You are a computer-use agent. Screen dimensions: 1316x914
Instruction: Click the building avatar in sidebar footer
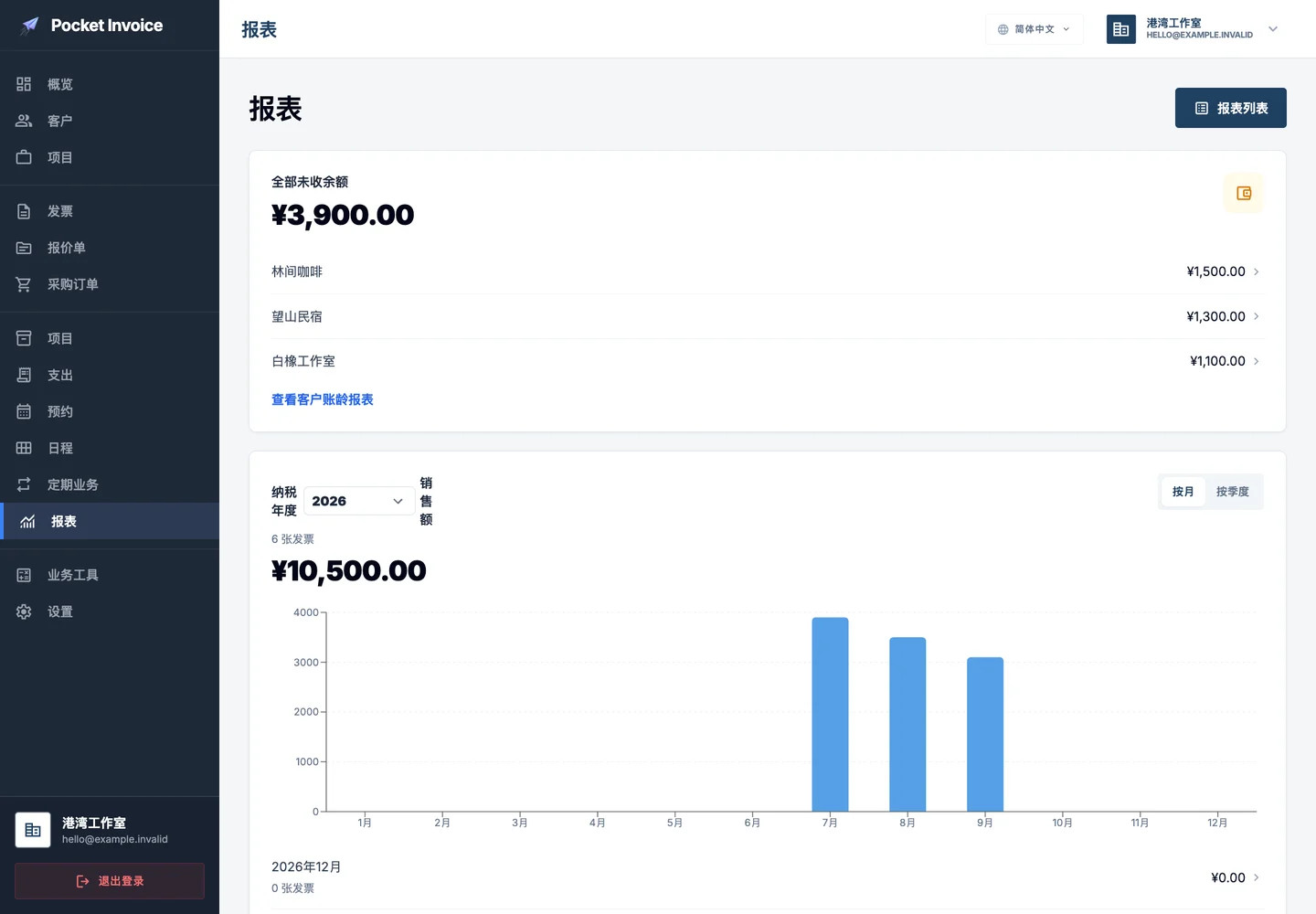[x=33, y=830]
